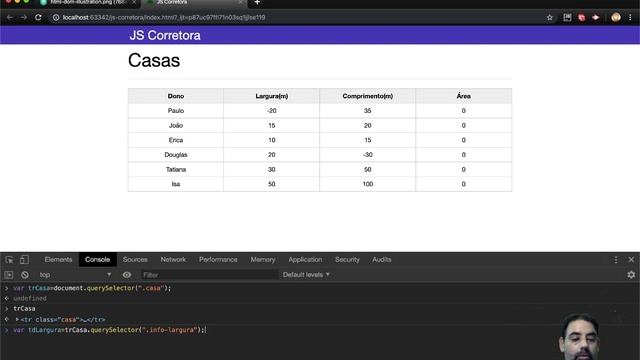Screen dimensions: 640x360
Task: View site information icon in address bar
Action: point(56,18)
